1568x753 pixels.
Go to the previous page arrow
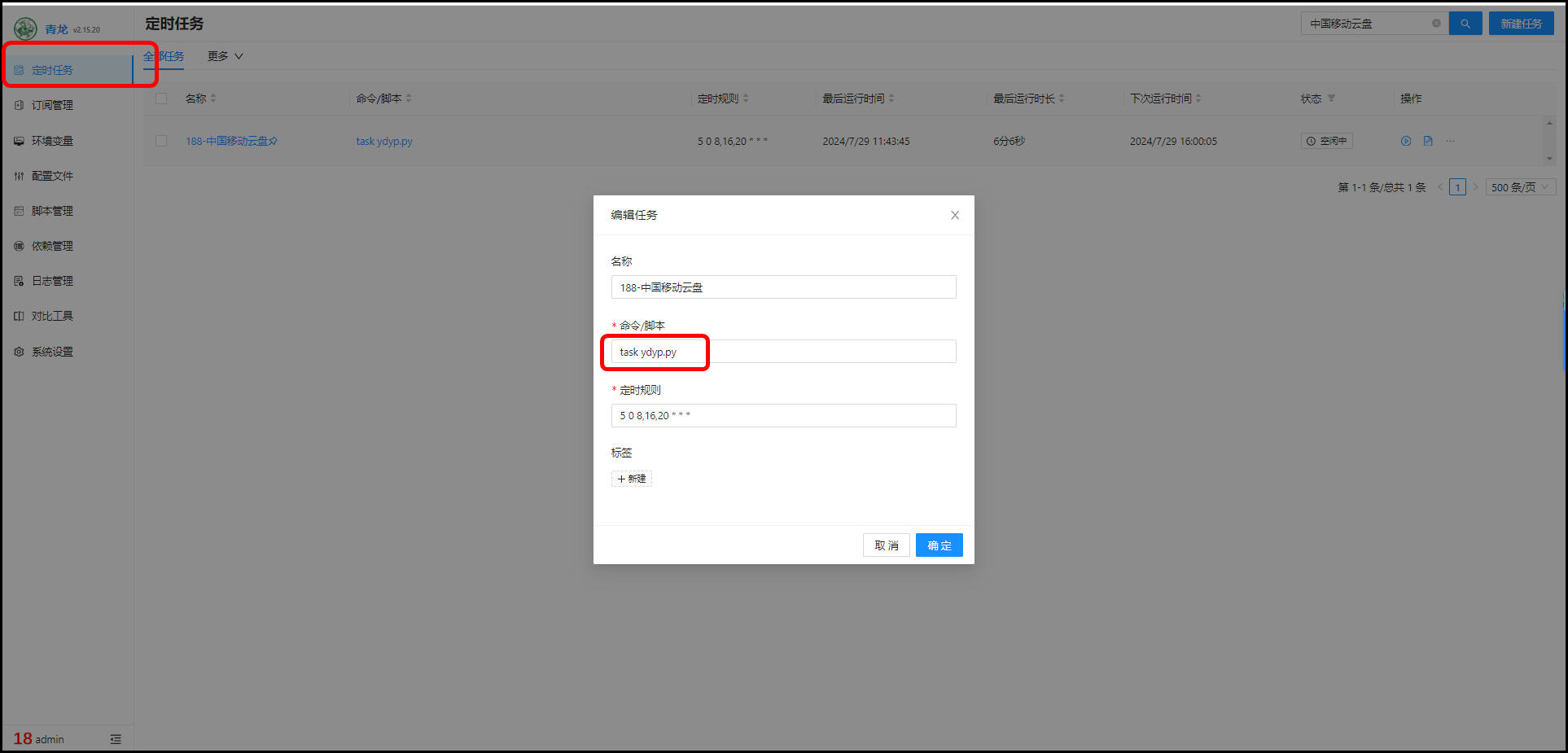point(1440,187)
